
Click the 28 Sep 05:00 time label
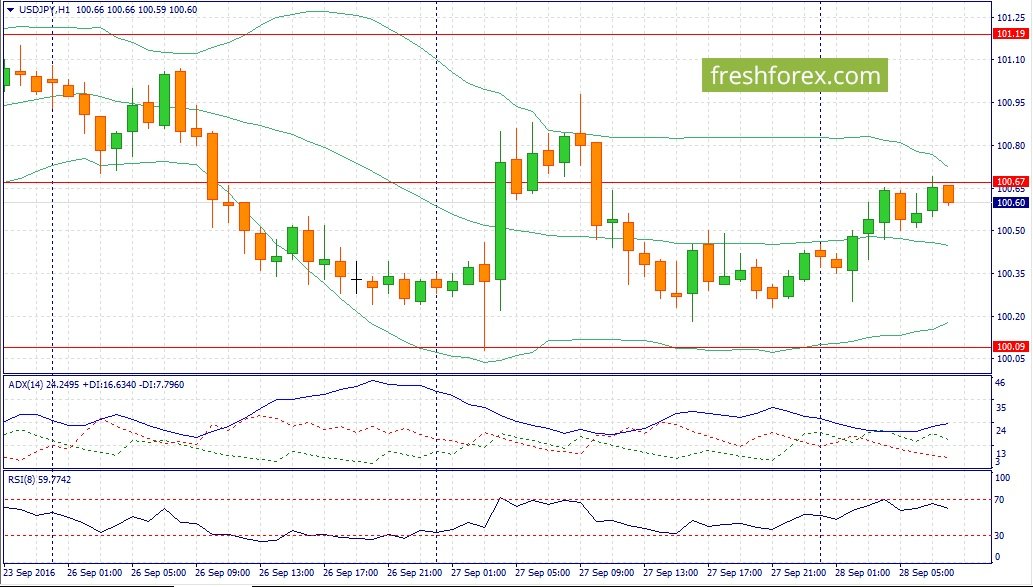click(x=926, y=573)
